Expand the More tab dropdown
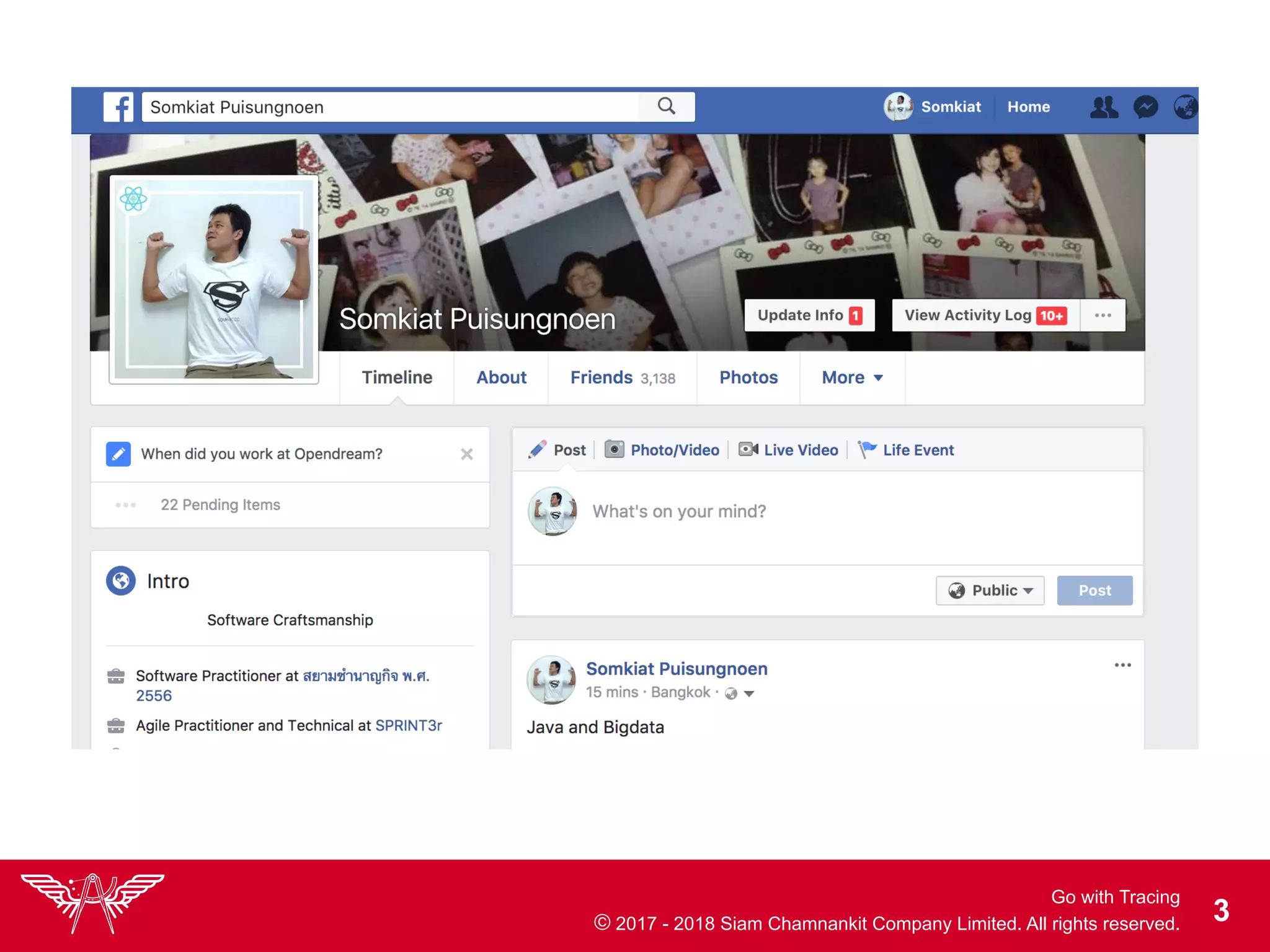The image size is (1270, 952). (852, 377)
